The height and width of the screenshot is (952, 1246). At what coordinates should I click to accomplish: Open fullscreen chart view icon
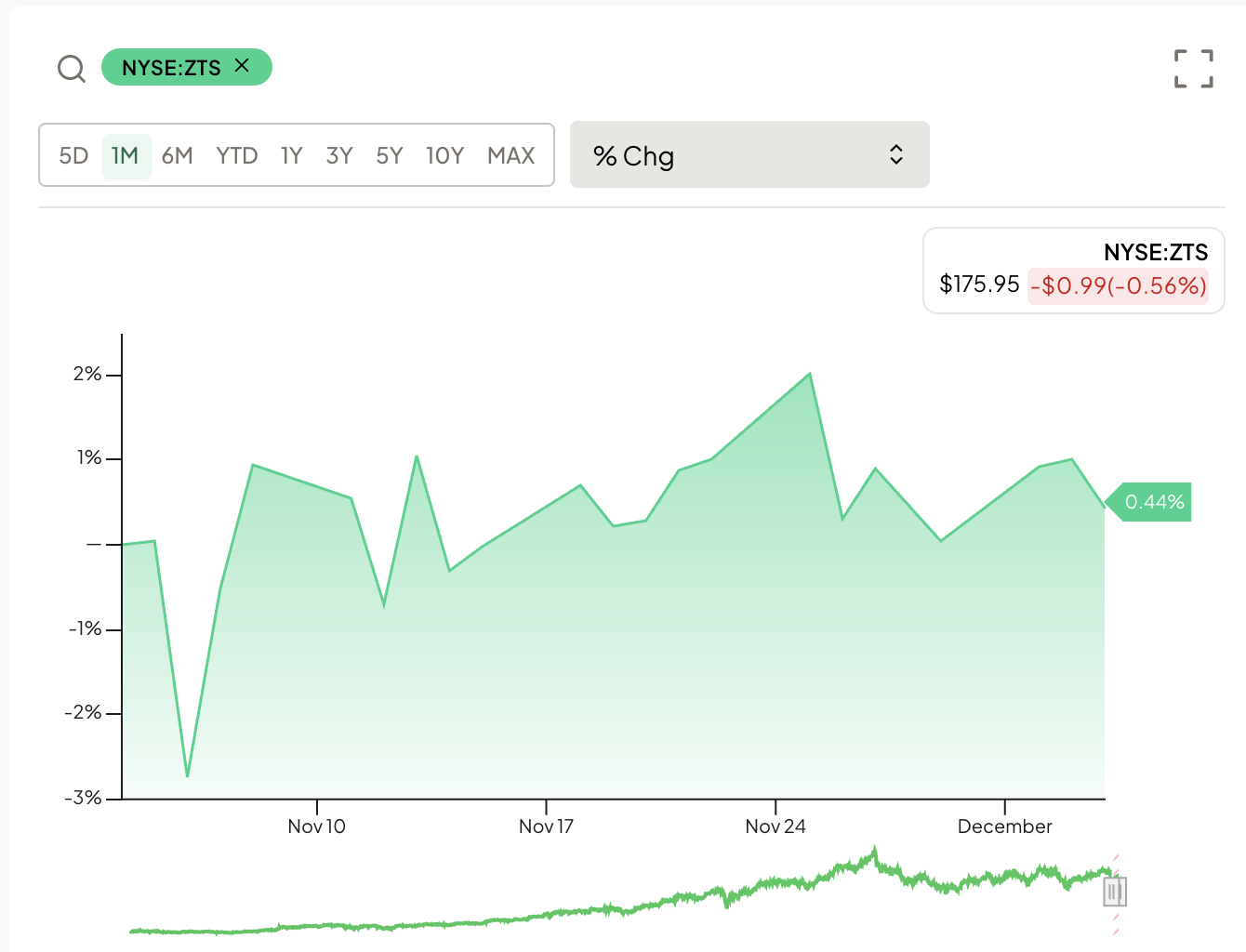point(1193,69)
